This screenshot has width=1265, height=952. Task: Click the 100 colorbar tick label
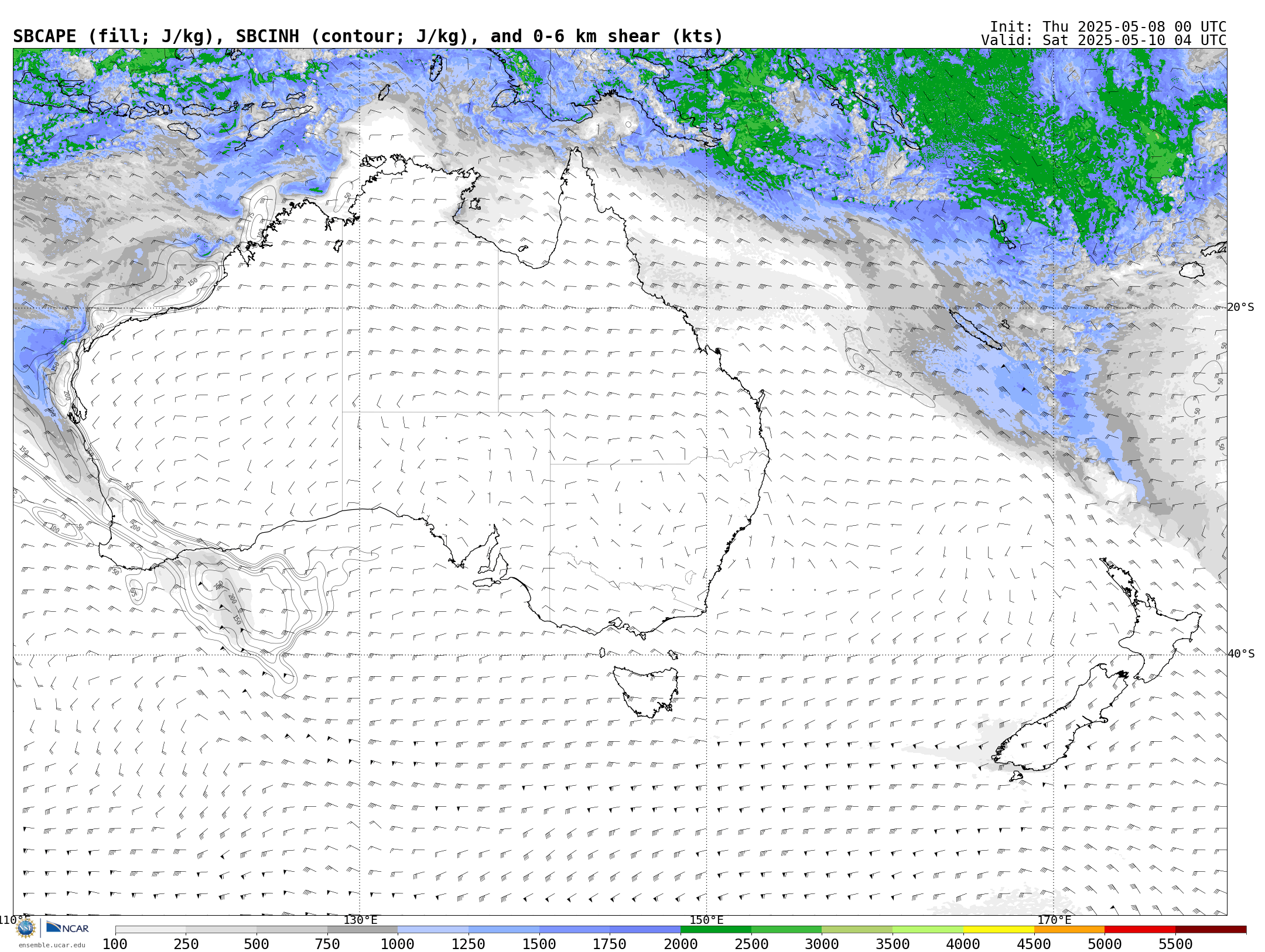click(115, 944)
